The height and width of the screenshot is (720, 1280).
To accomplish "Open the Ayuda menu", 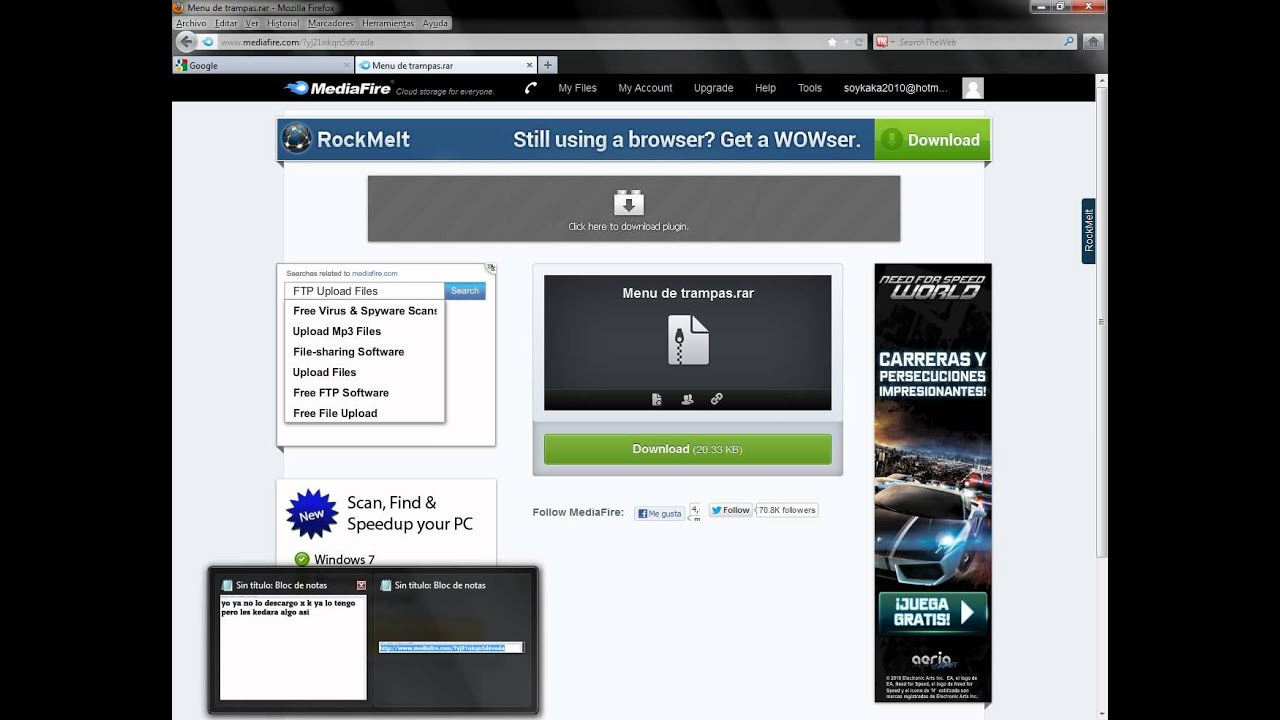I will [435, 23].
